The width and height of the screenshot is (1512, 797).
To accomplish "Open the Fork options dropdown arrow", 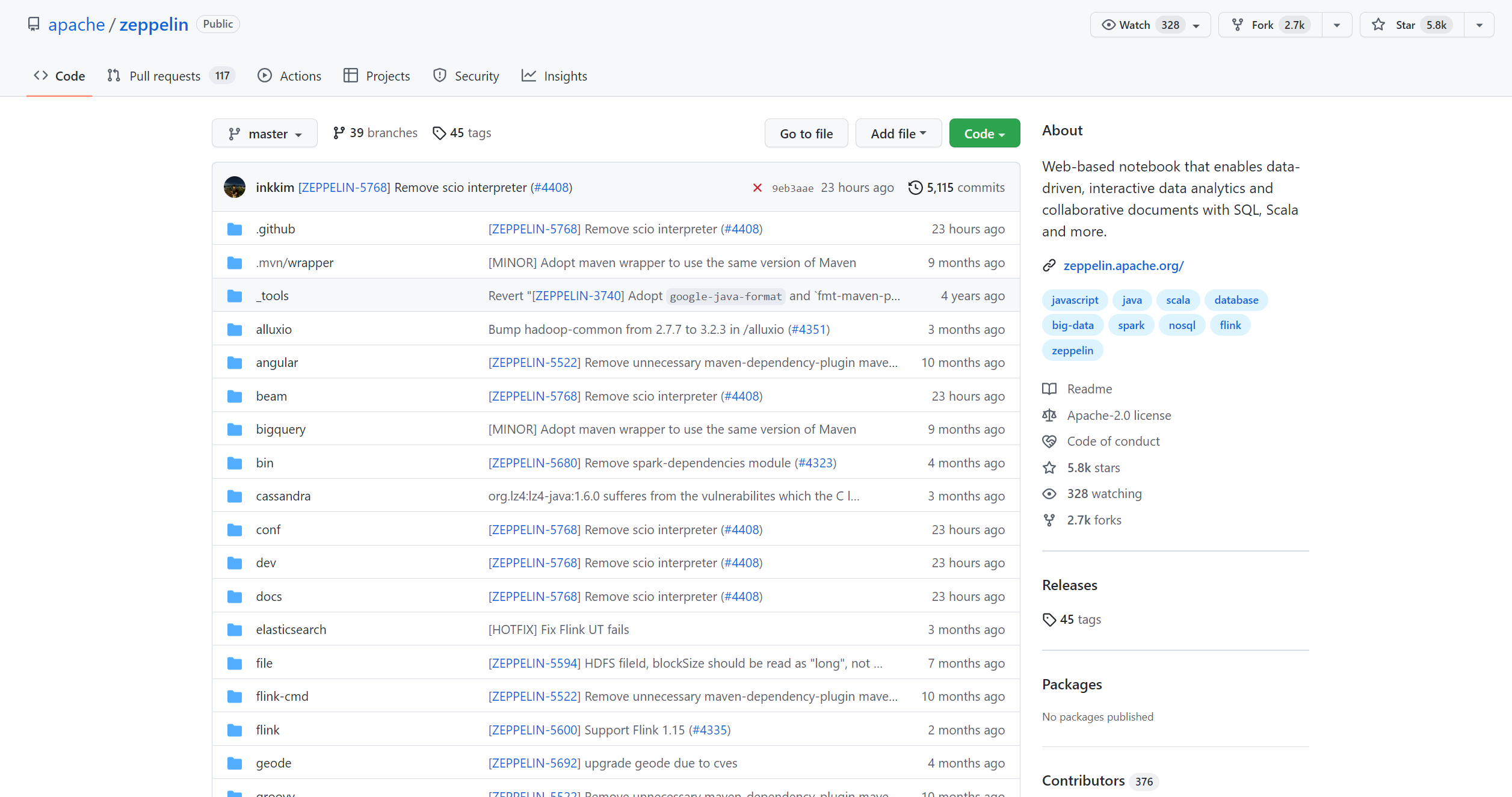I will pos(1337,25).
